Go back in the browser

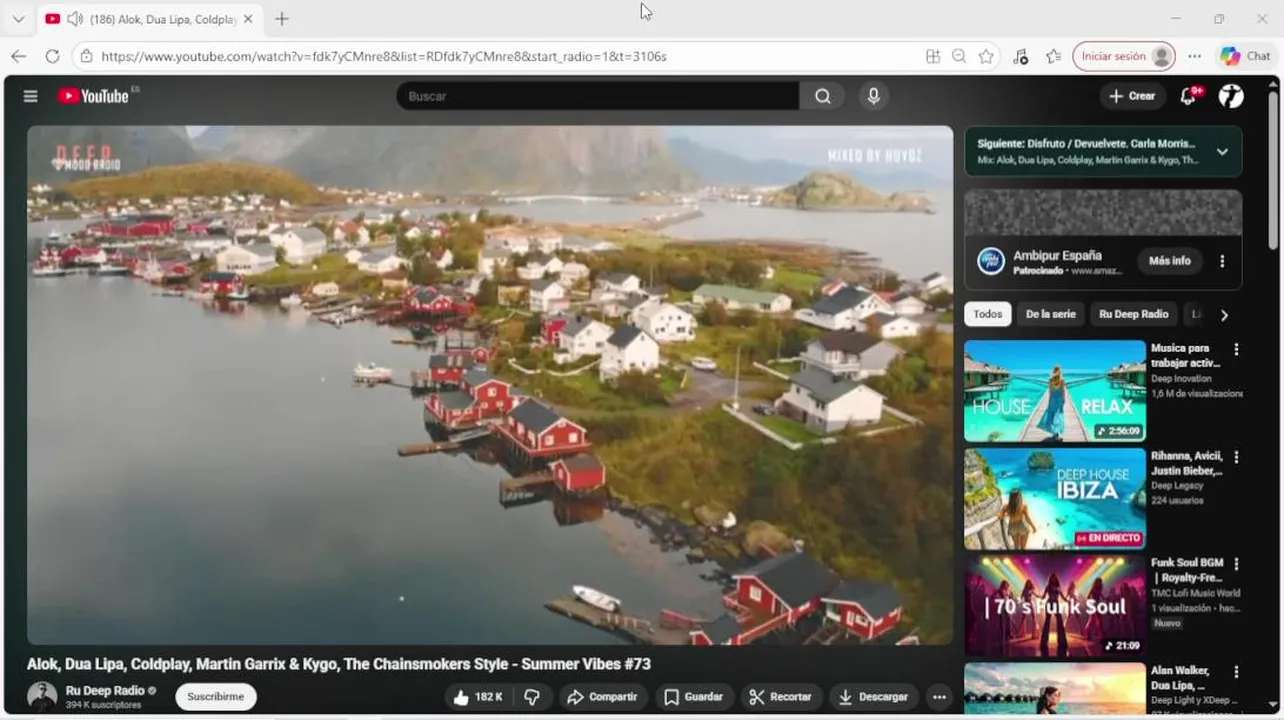coord(18,56)
